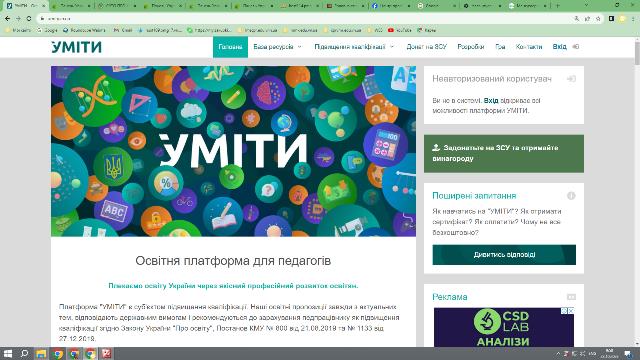The height and width of the screenshot is (360, 640).
Task: Click the Дивитись відповіді button
Action: 504,255
